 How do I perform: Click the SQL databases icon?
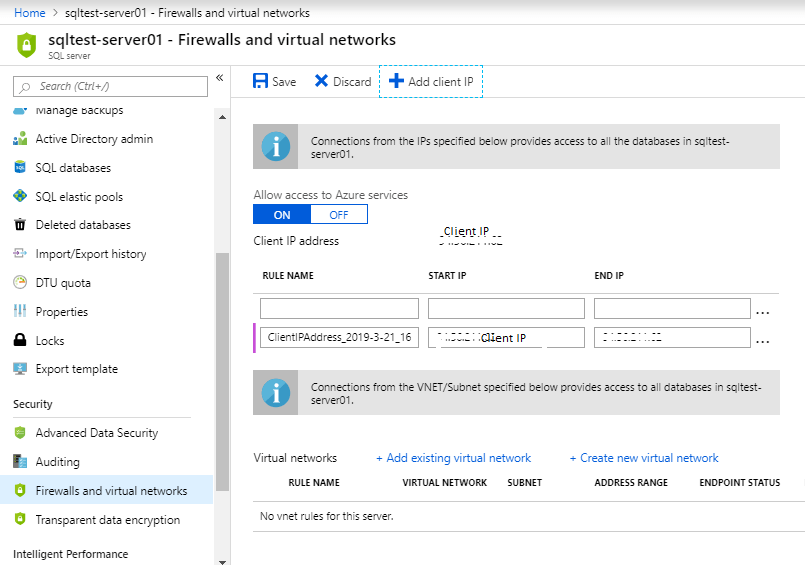click(x=20, y=167)
